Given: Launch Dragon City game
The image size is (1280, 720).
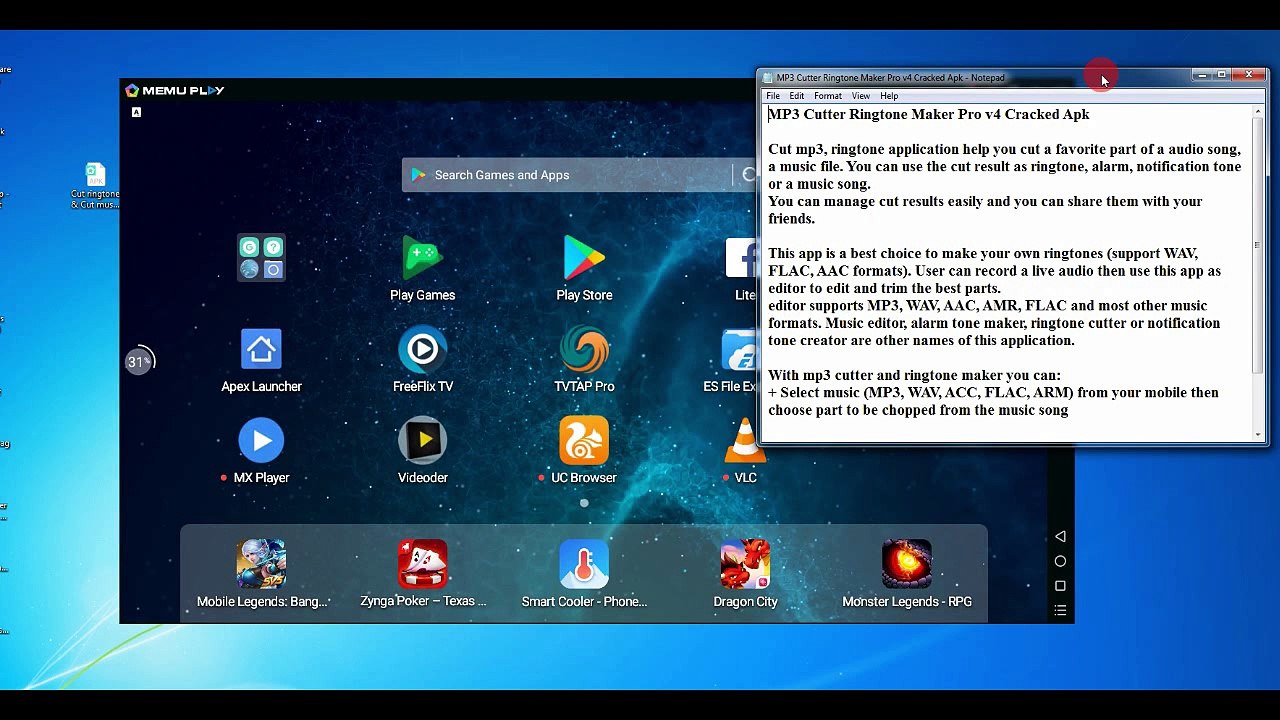Looking at the screenshot, I should (745, 564).
